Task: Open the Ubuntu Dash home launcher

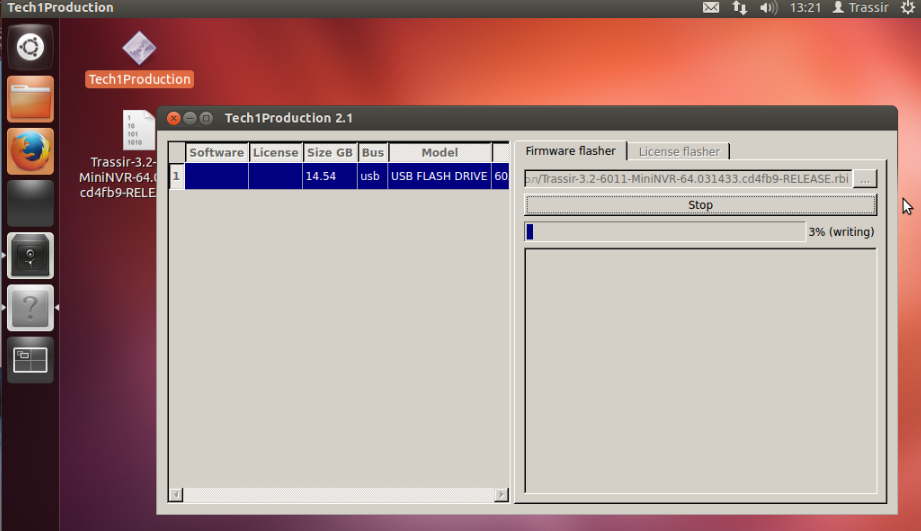Action: coord(30,47)
